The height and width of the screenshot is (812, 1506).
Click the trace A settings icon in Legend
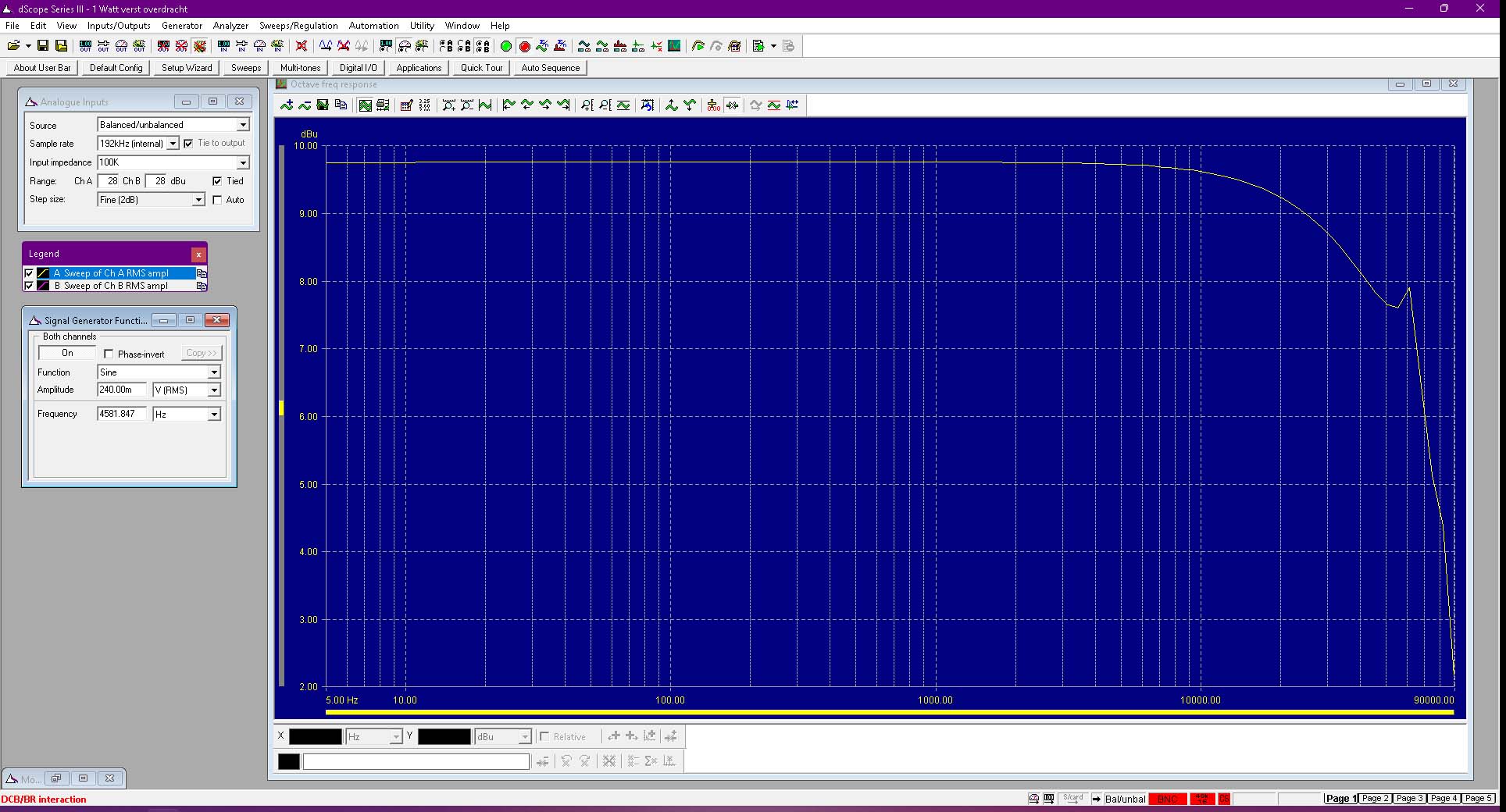pos(202,273)
